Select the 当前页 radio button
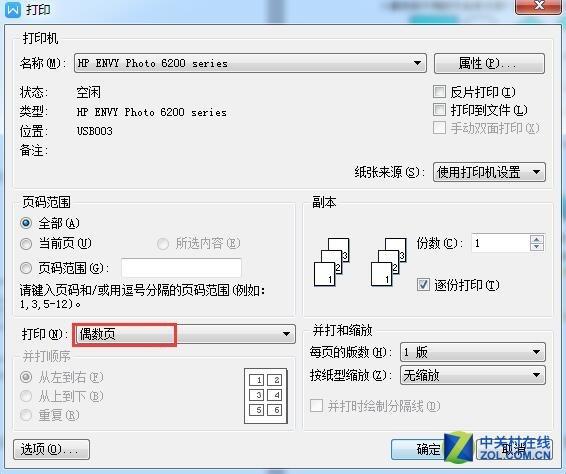Image resolution: width=566 pixels, height=474 pixels. click(26, 244)
